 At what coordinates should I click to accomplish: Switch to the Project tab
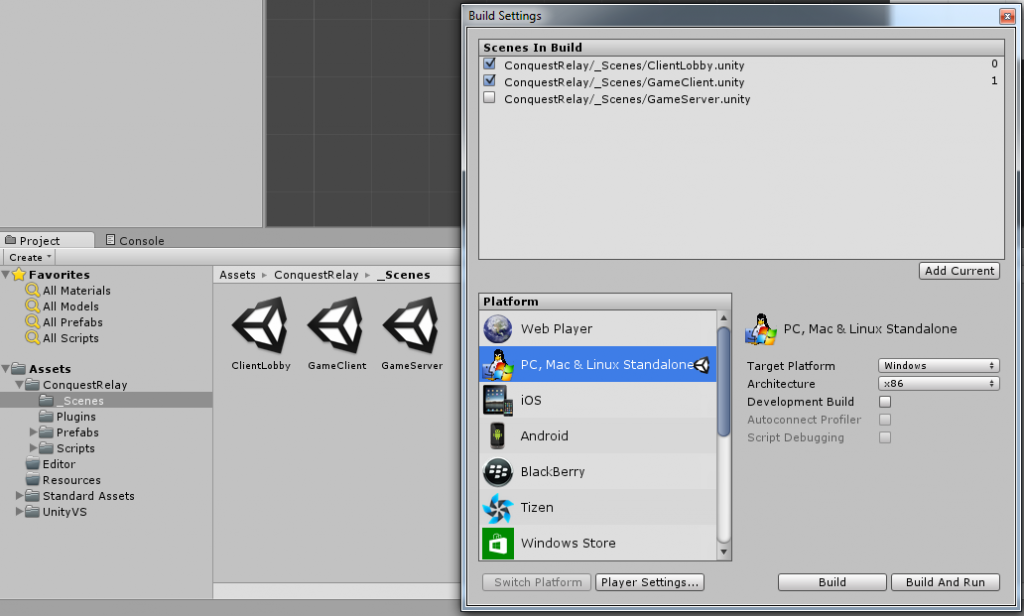tap(46, 240)
